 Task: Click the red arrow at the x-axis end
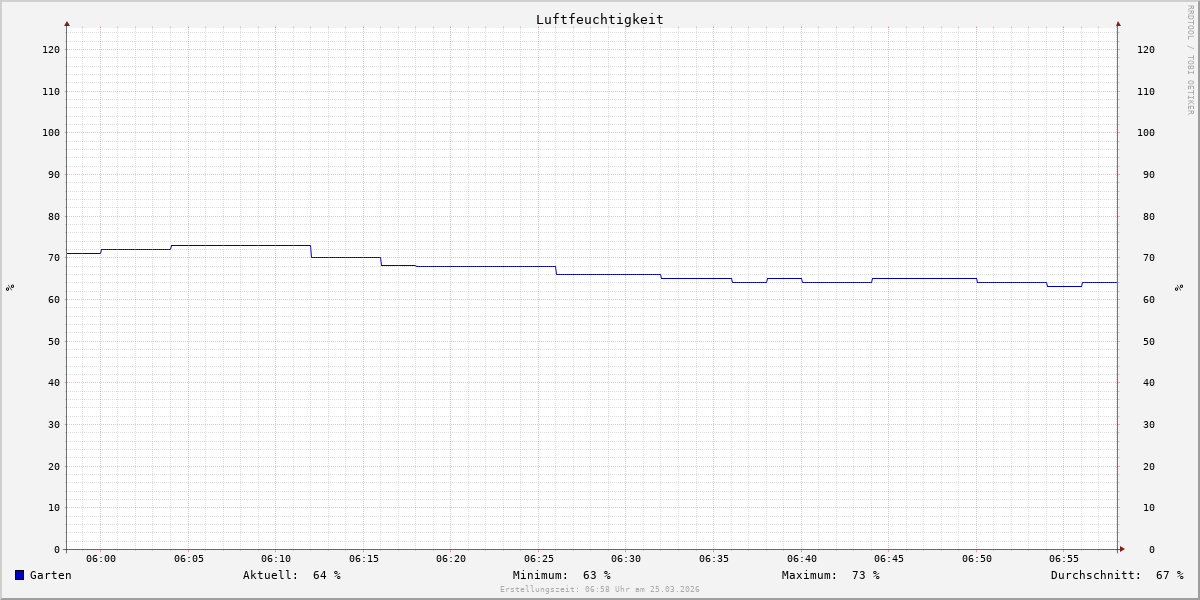pyautogui.click(x=1121, y=549)
